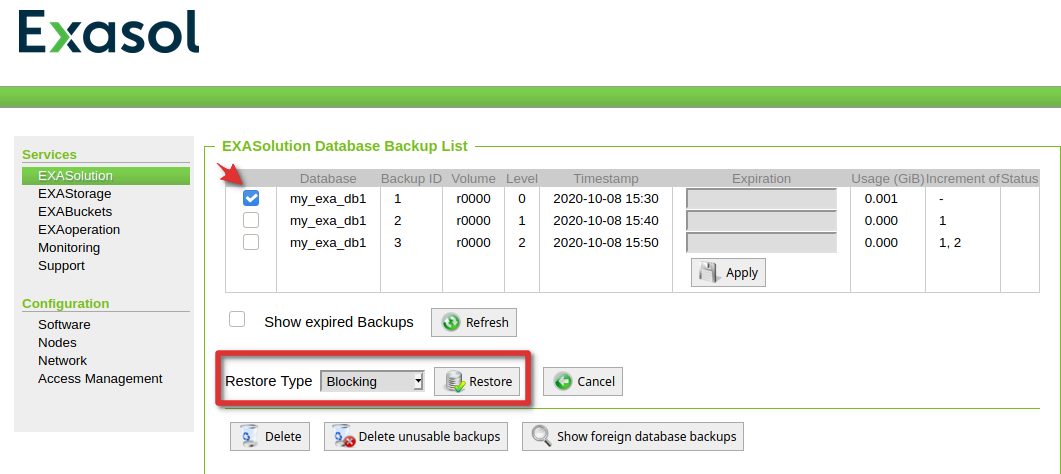This screenshot has width=1061, height=474.
Task: Click the Apply button text
Action: point(742,273)
